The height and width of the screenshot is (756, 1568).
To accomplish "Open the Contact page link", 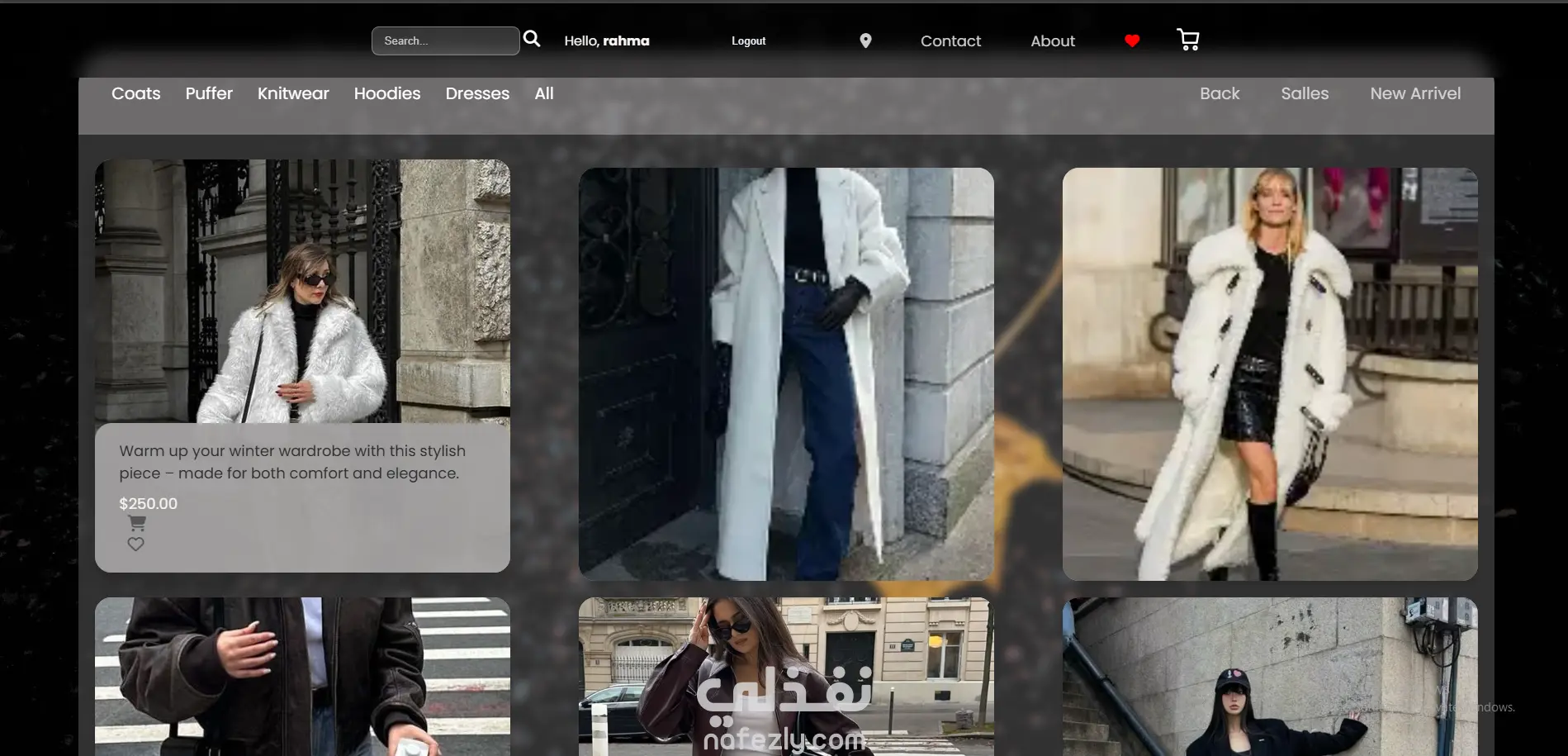I will point(950,40).
